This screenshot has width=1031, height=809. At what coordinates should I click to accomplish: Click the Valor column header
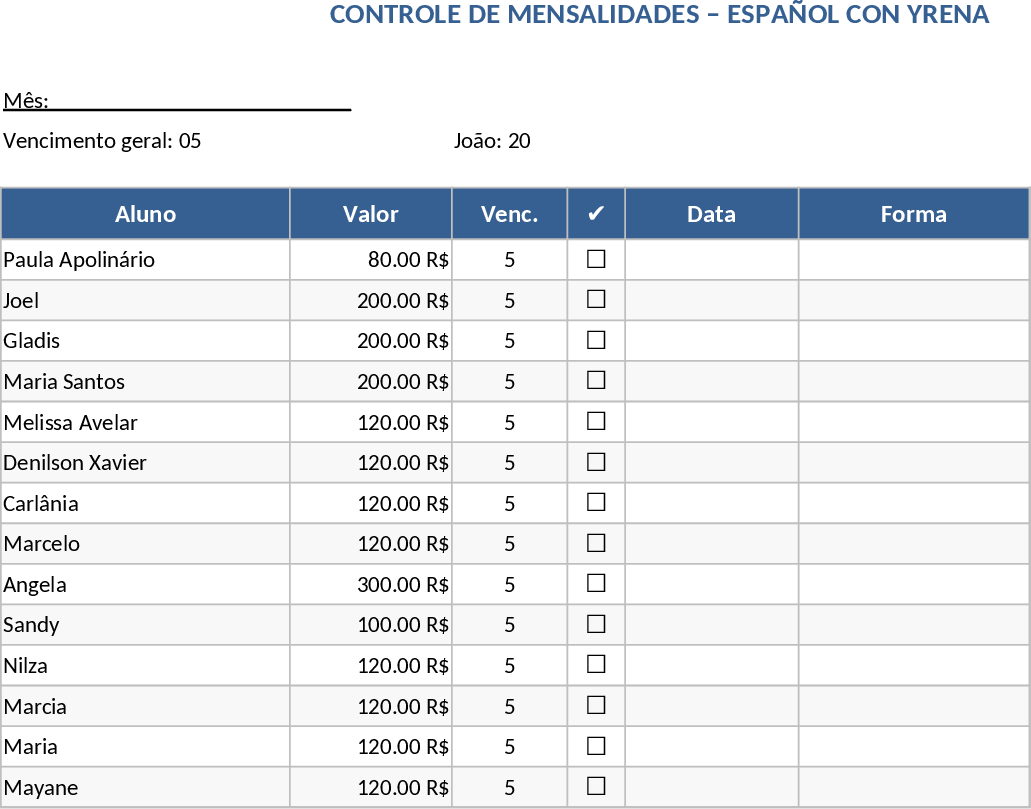(370, 214)
